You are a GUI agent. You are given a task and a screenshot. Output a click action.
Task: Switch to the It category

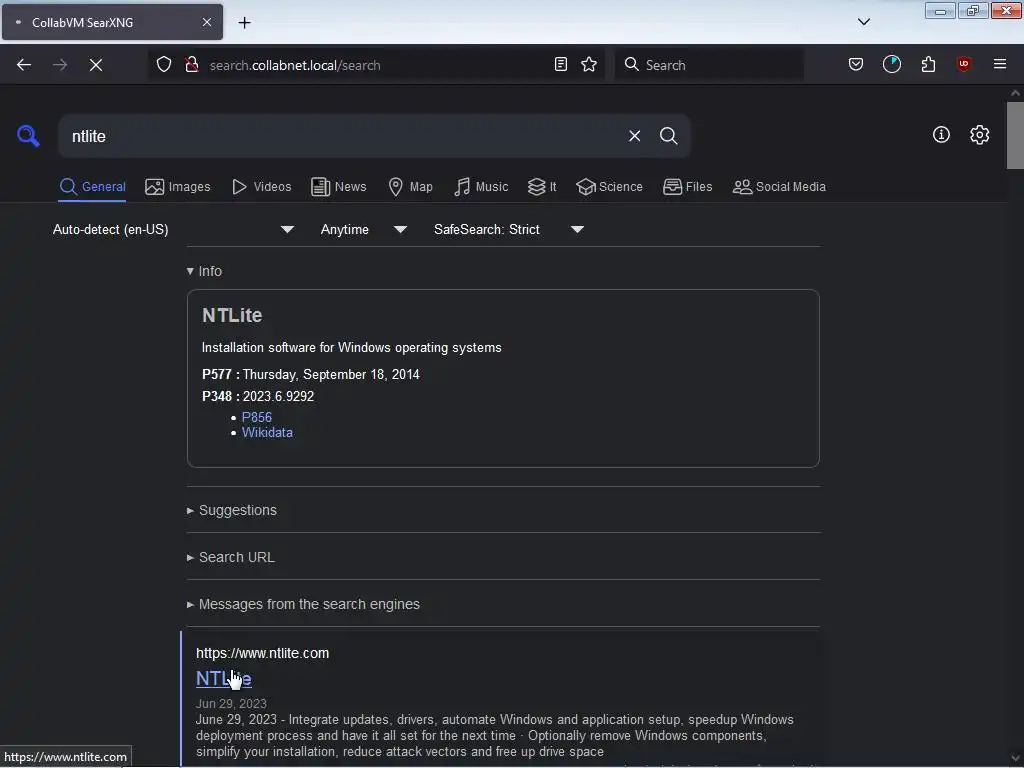[541, 187]
